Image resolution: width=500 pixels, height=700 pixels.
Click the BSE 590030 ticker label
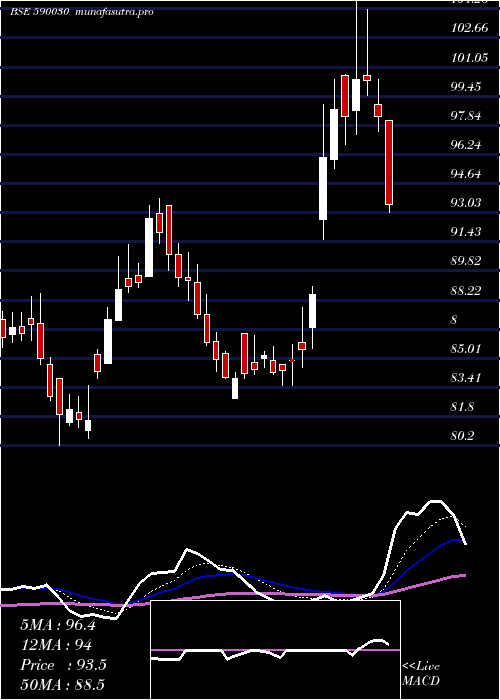click(x=39, y=12)
